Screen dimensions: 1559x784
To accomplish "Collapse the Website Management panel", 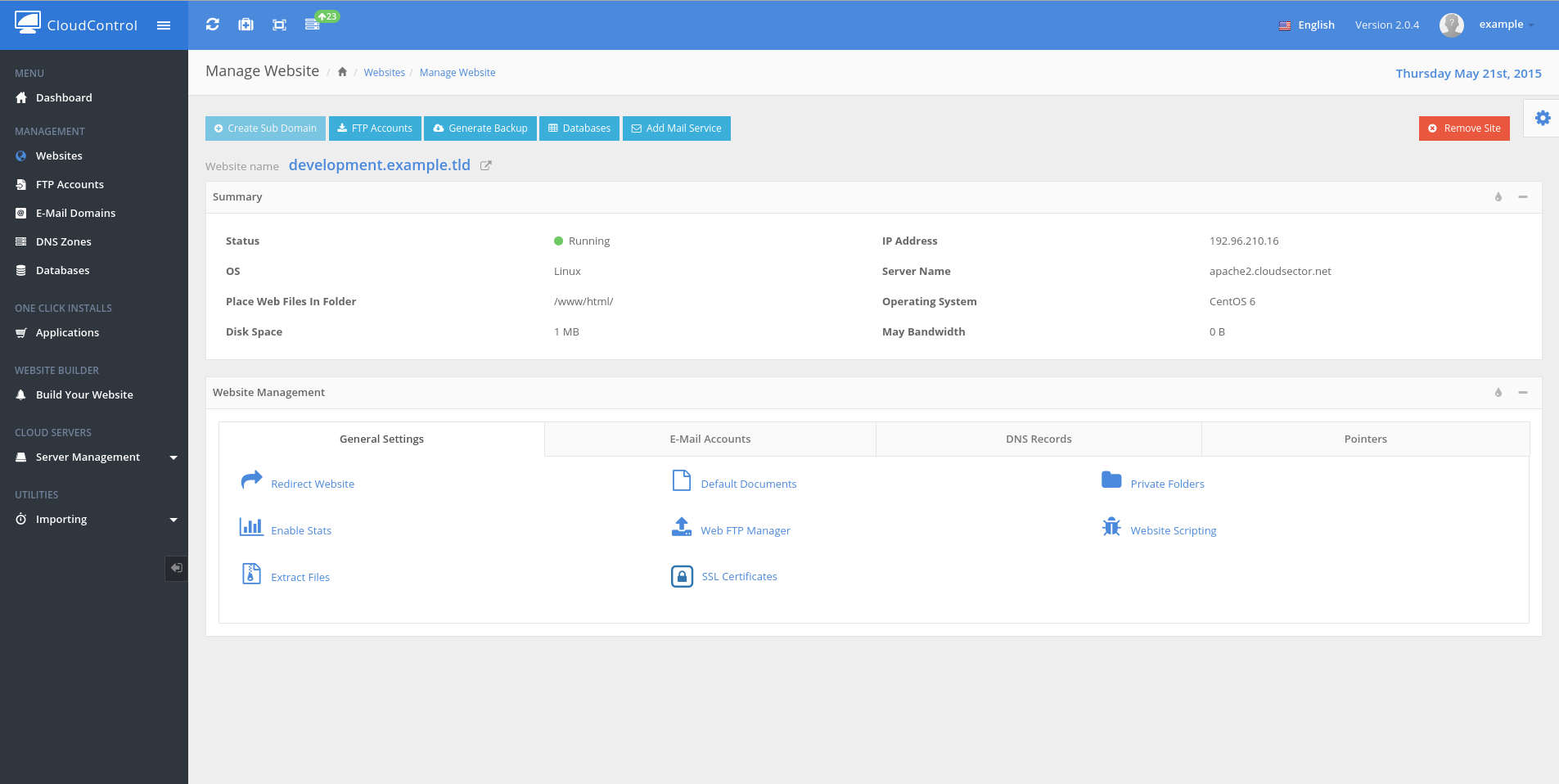I will tap(1523, 393).
